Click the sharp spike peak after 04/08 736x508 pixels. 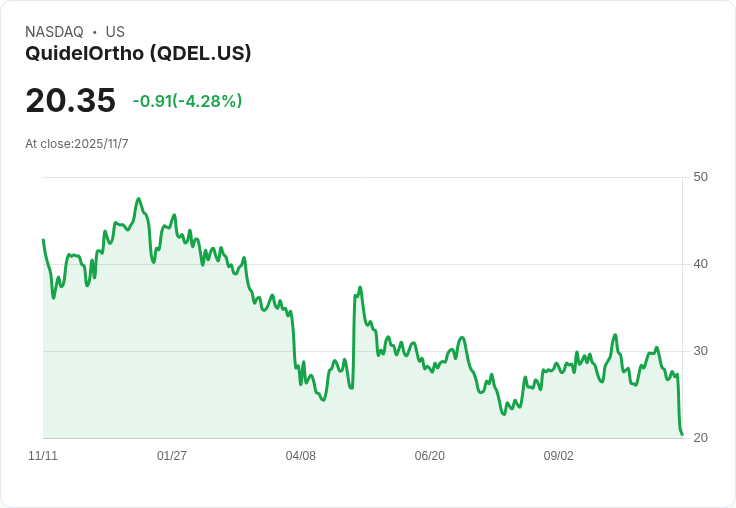coord(360,288)
